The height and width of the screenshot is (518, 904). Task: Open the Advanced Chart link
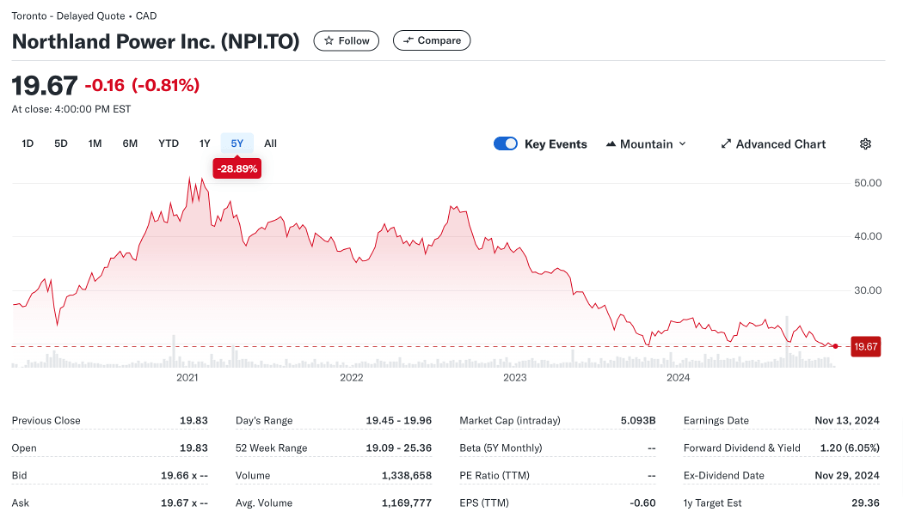[x=780, y=144]
